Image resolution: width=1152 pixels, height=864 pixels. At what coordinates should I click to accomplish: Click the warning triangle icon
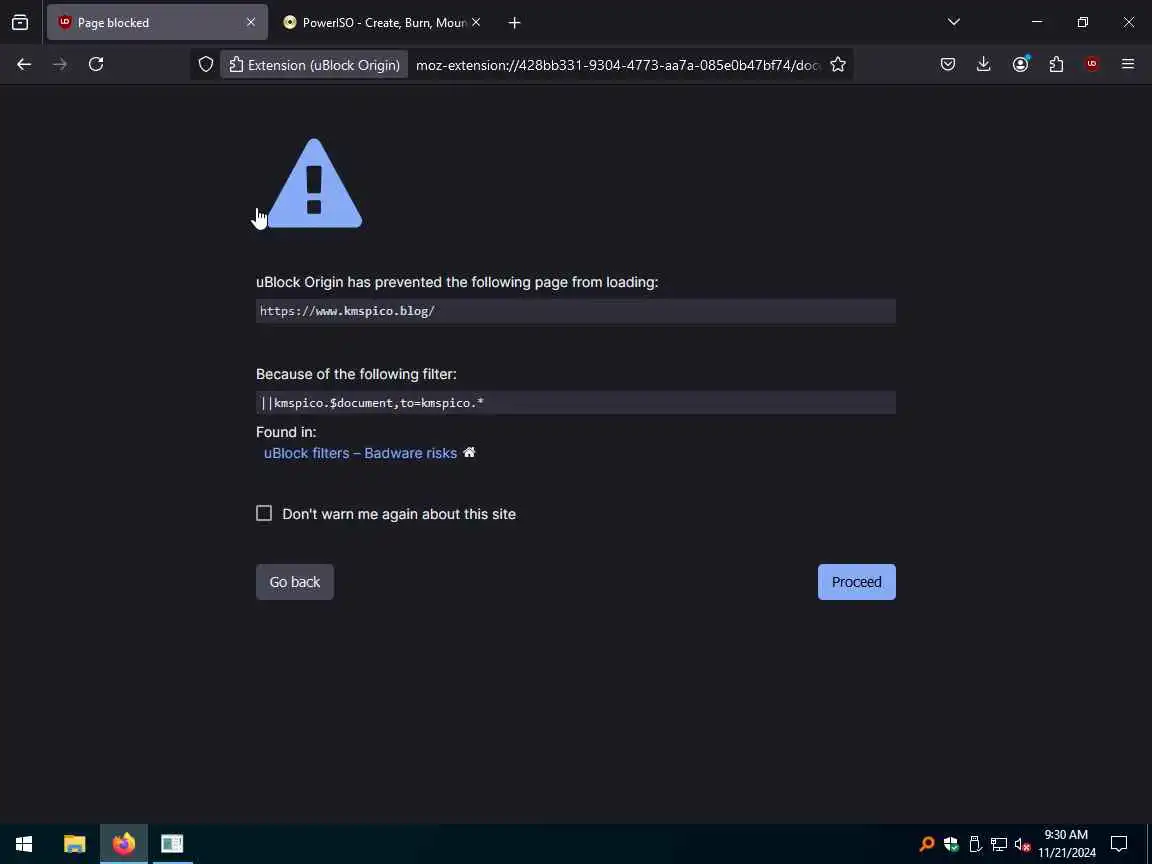tap(314, 184)
